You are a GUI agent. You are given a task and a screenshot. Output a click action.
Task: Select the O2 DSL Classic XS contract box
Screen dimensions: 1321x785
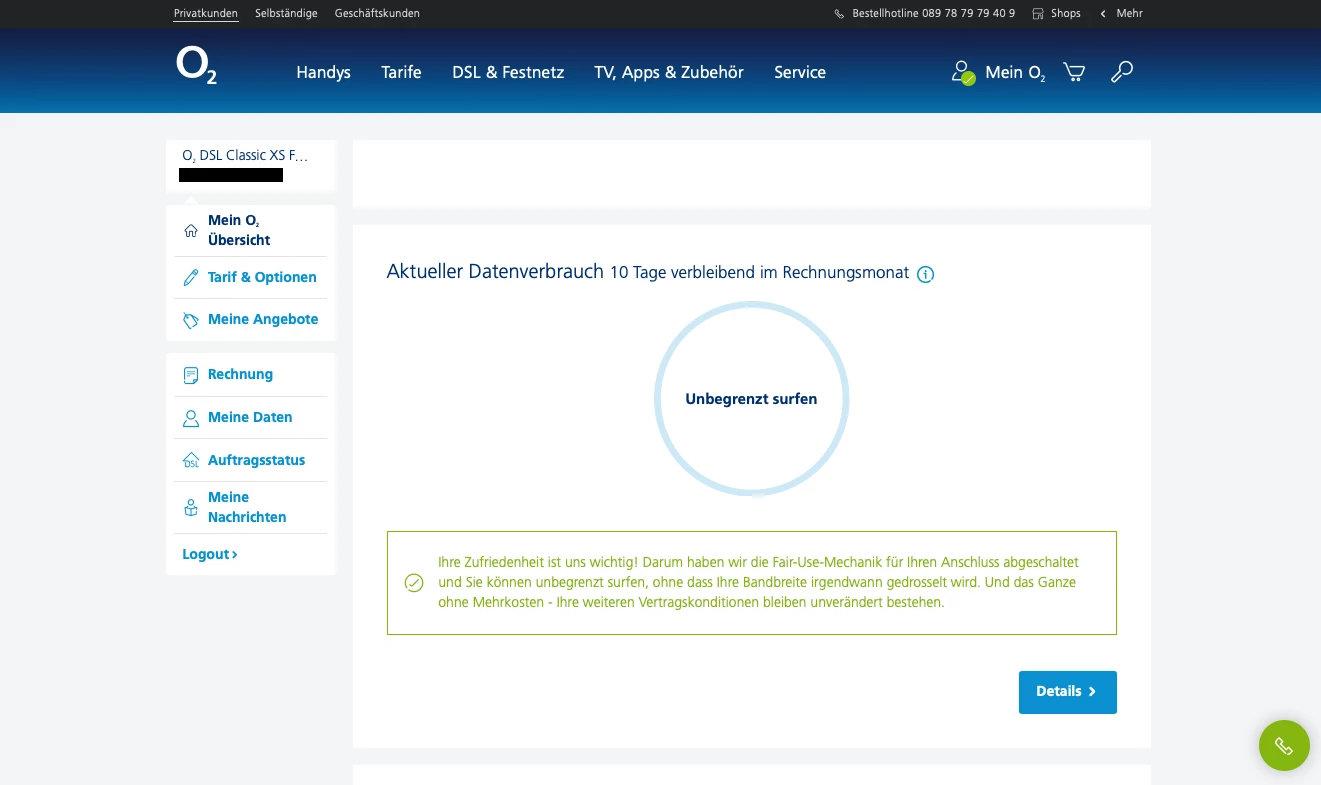[251, 166]
